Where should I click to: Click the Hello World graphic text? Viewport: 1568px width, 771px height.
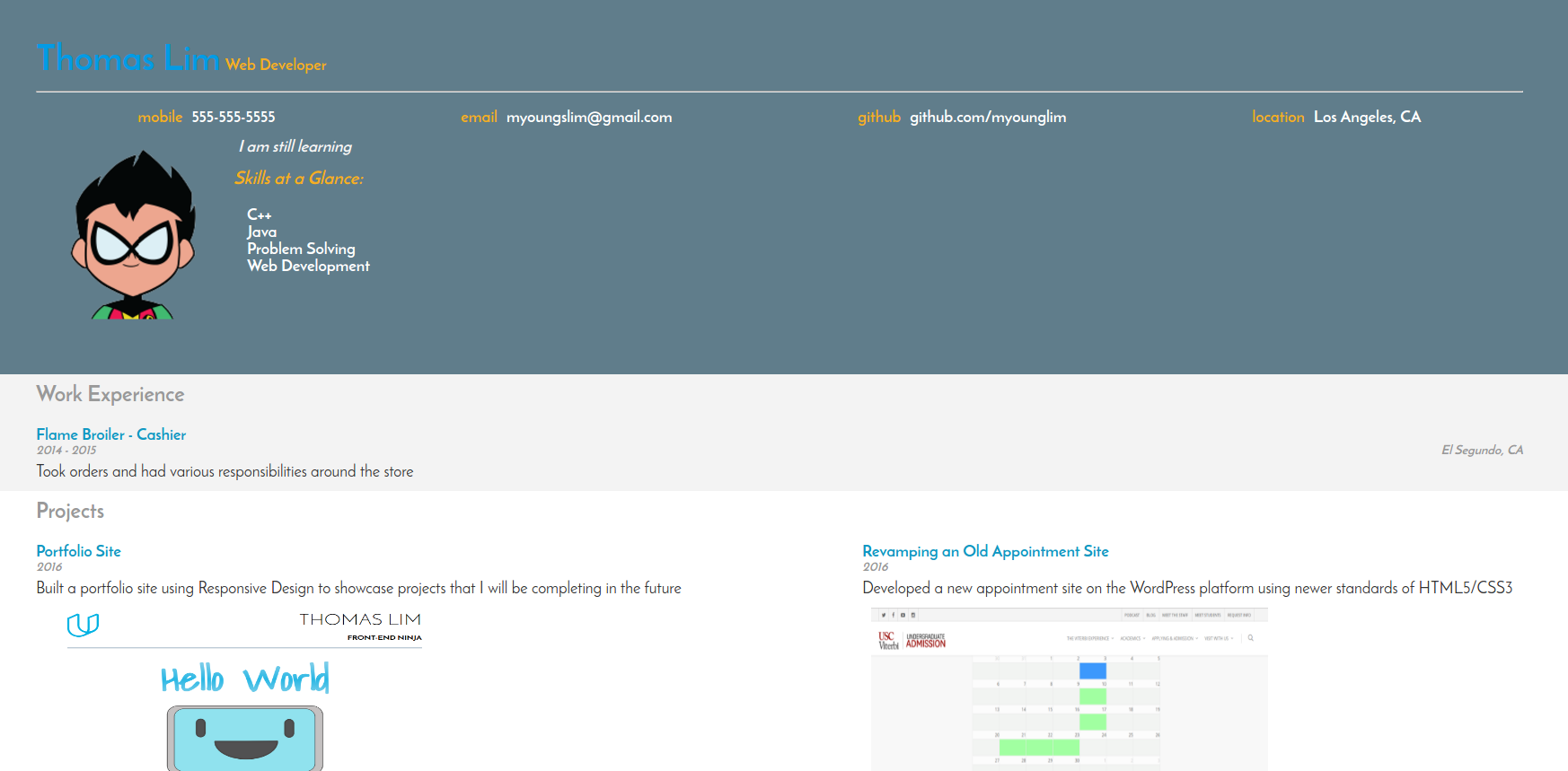[244, 679]
